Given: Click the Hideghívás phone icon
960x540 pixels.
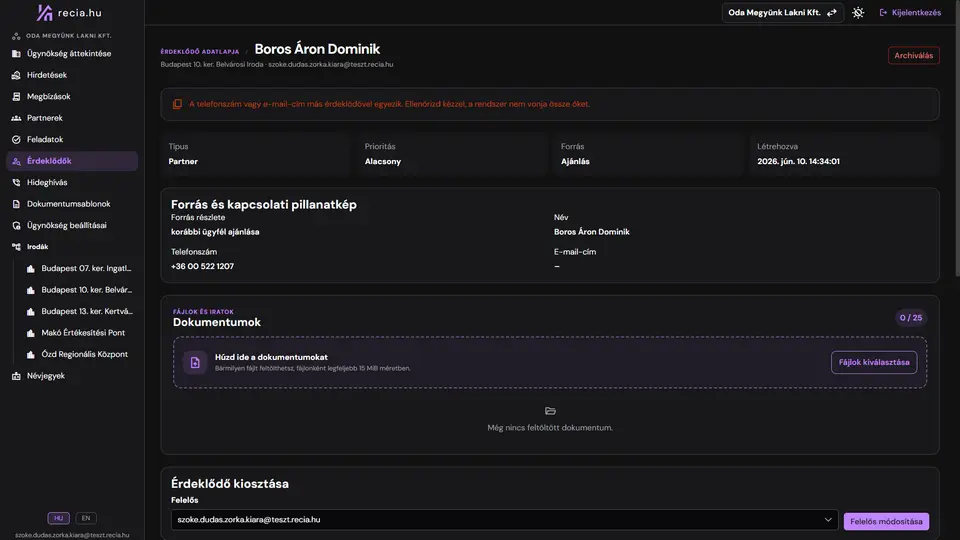Looking at the screenshot, I should (17, 182).
